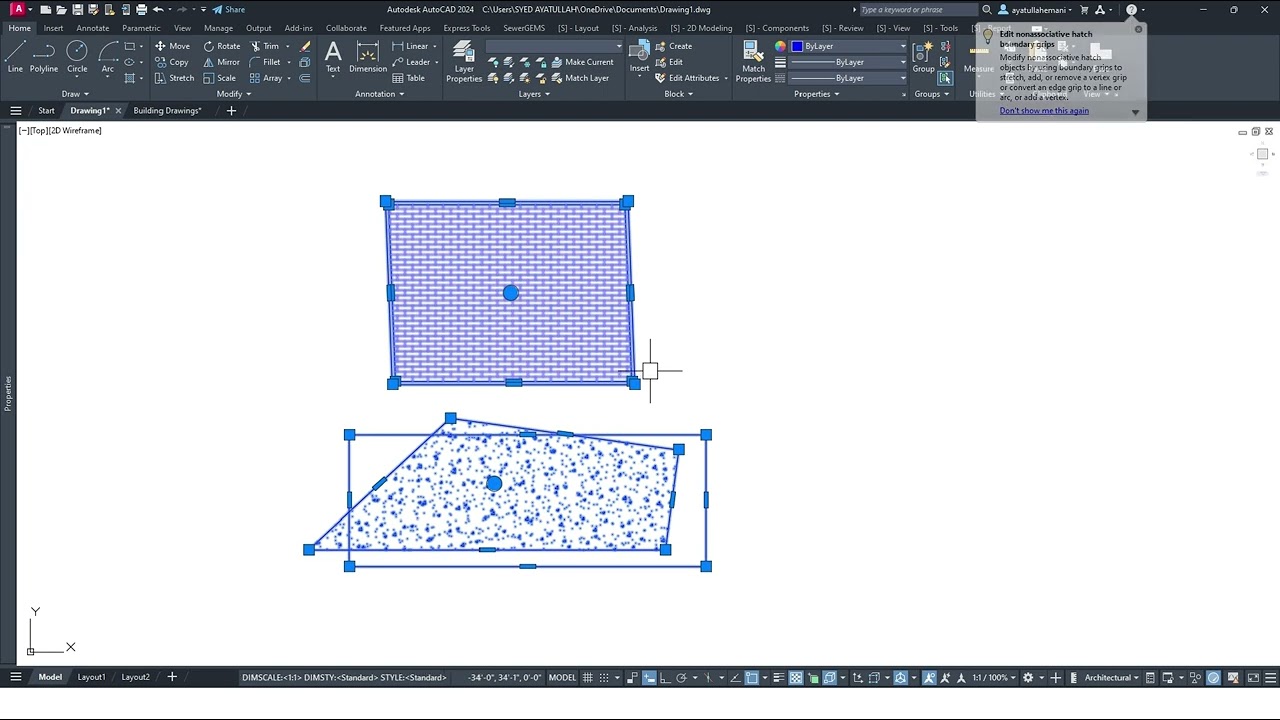Toggle polar tracking
The image size is (1280, 720).
tap(681, 677)
